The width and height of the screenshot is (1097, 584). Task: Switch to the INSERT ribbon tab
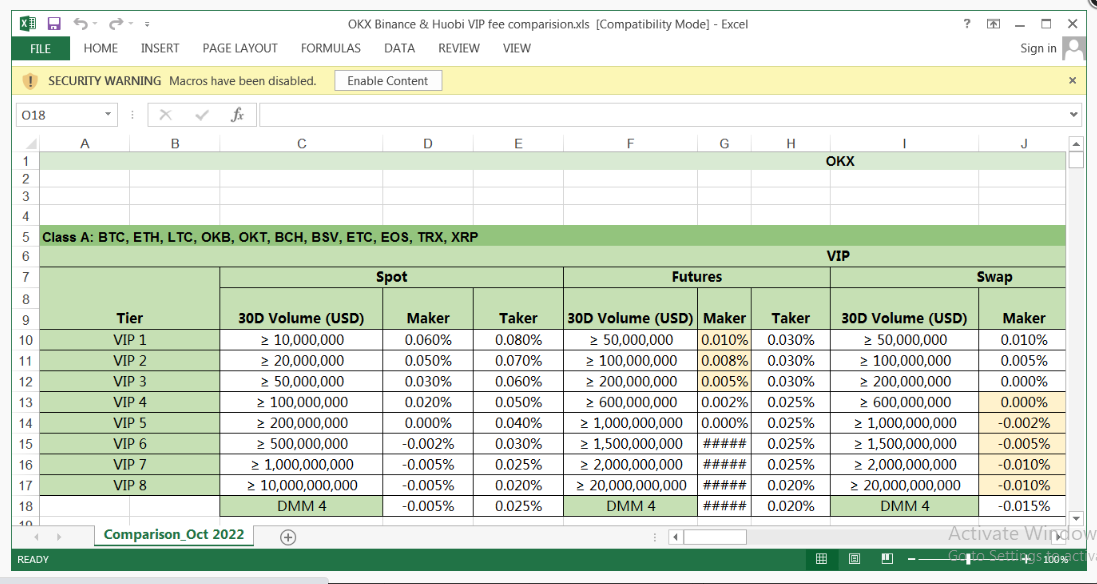160,48
